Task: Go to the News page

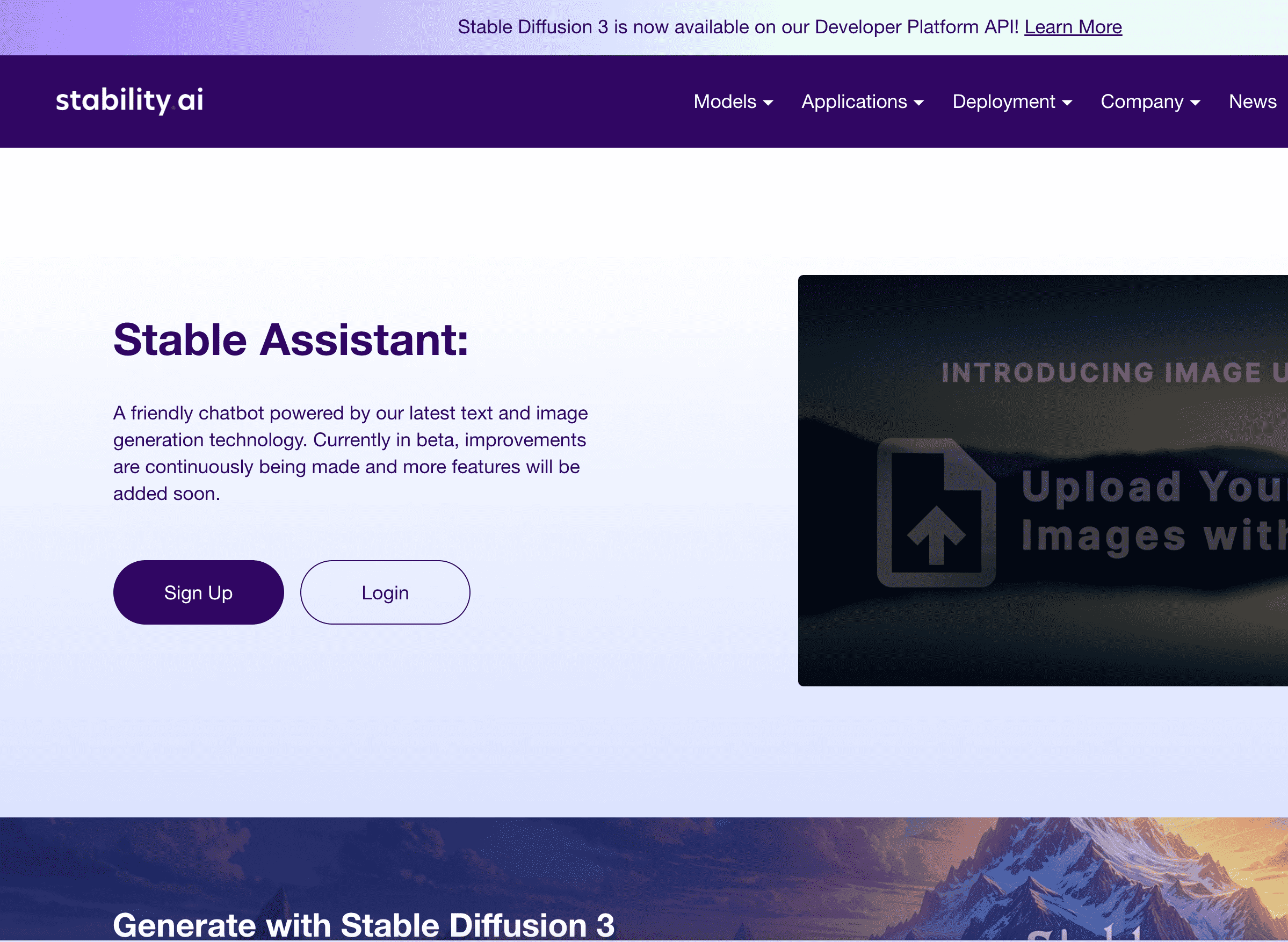Action: pyautogui.click(x=1252, y=102)
